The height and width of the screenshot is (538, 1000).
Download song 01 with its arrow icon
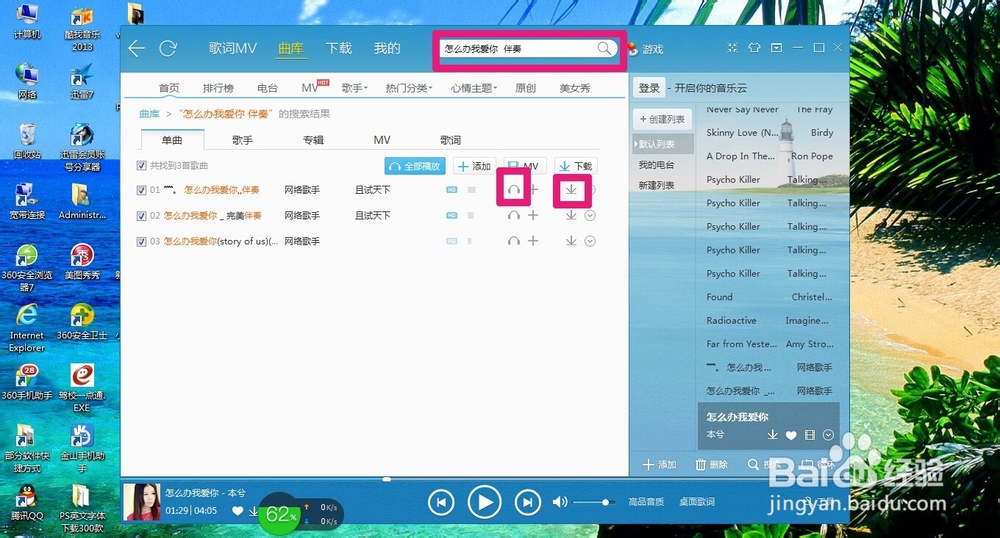pos(571,189)
